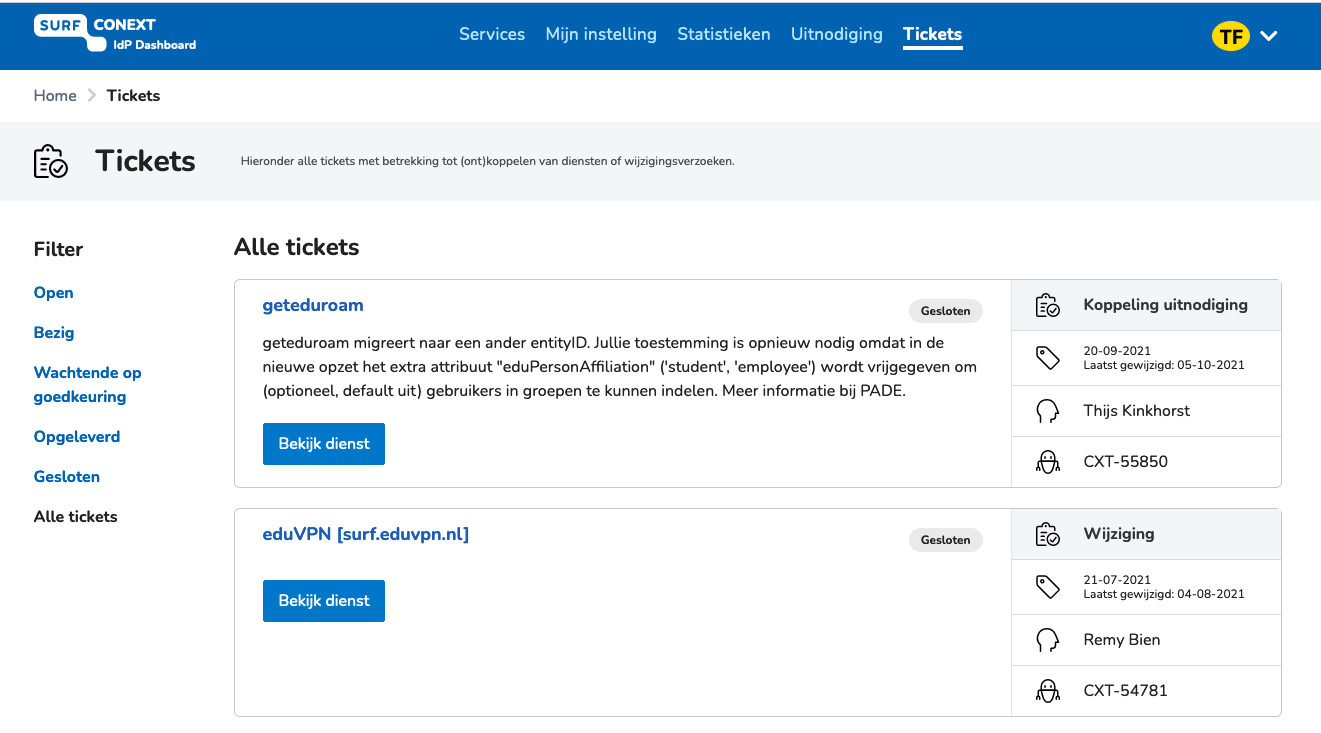Click Laatst gewijzigd: 04-08-2021
The width and height of the screenshot is (1321, 733).
1164,594
